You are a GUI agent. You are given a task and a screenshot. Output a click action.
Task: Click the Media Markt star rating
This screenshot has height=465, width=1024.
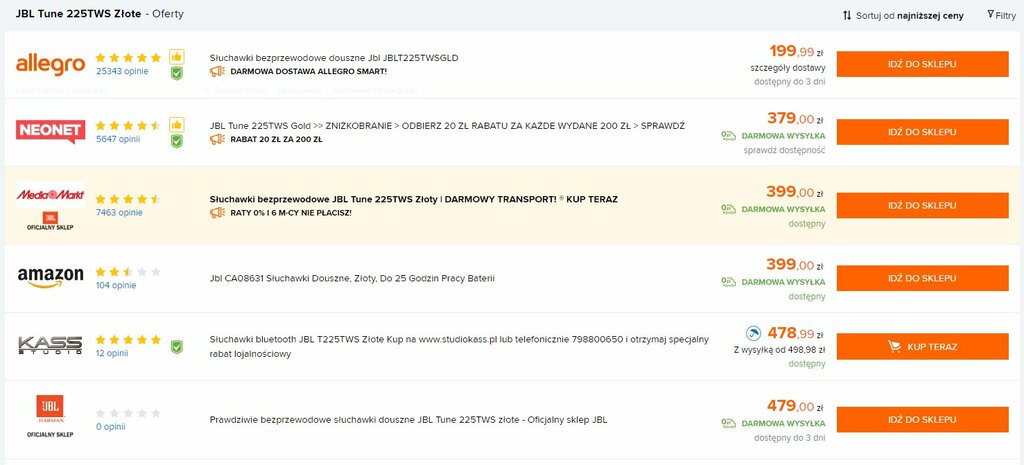(x=128, y=199)
